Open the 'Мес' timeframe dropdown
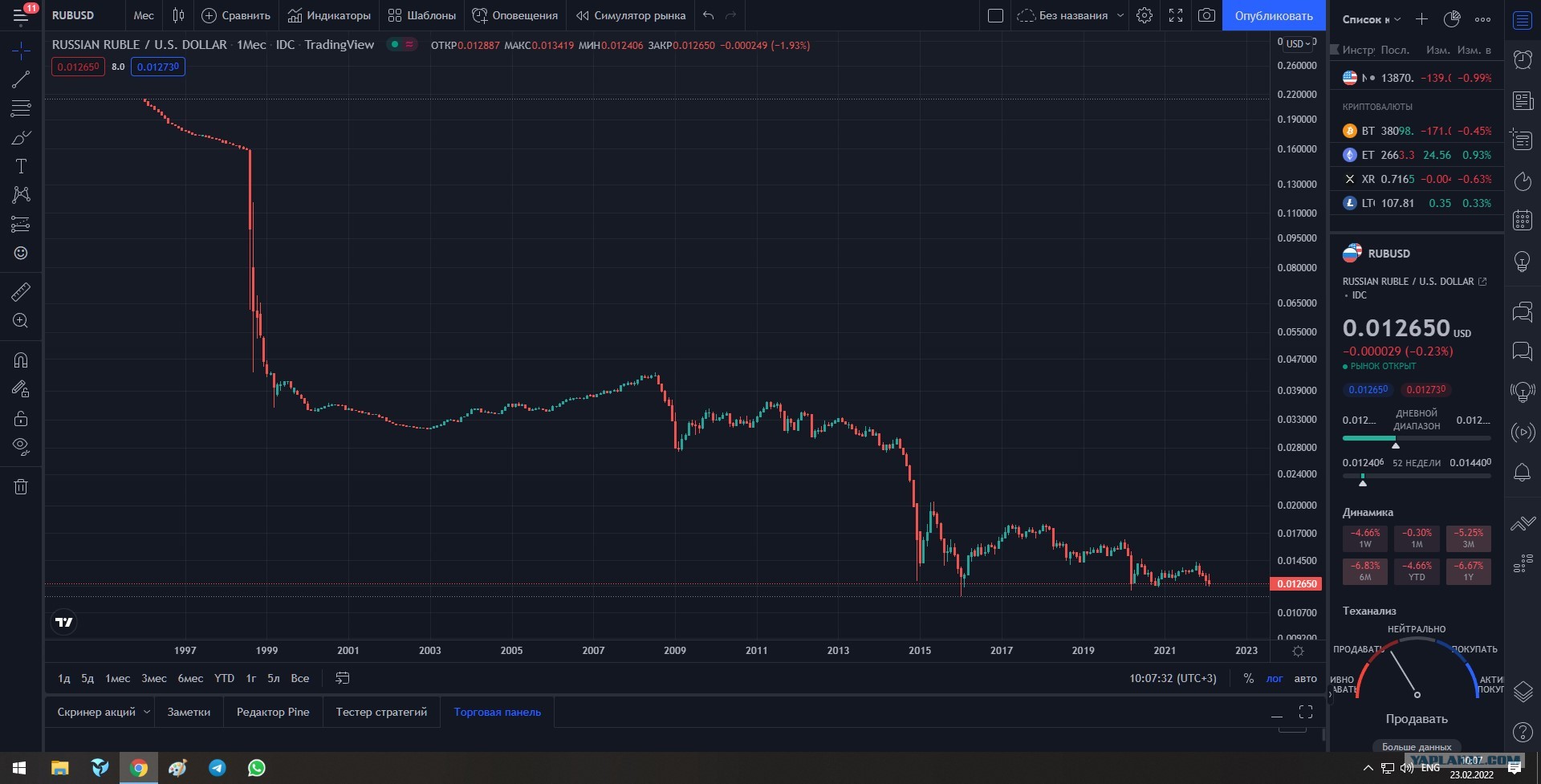Screen dimensions: 1541x784 click(x=144, y=15)
